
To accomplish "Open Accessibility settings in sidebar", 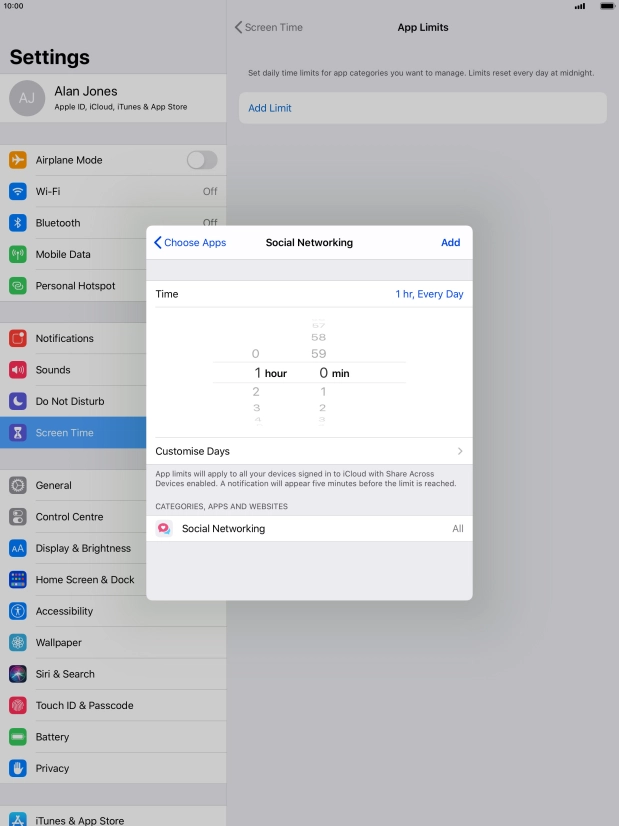I will click(x=64, y=611).
